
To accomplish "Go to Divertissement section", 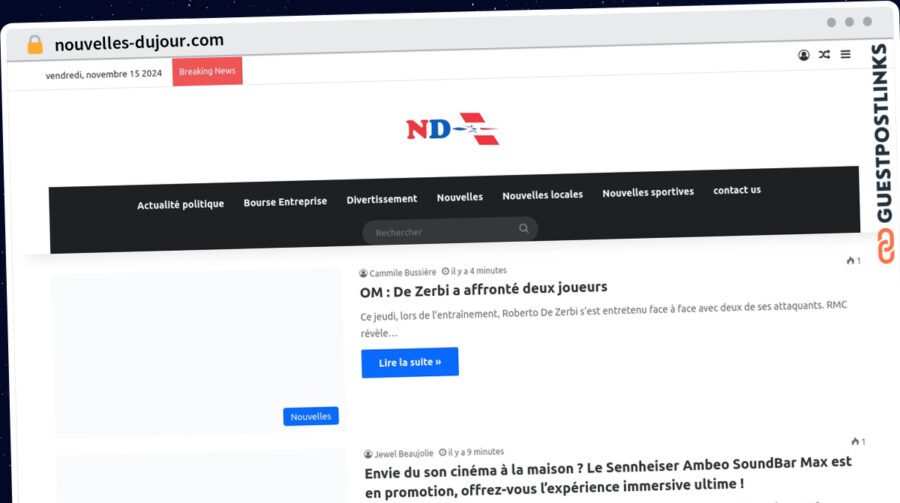I will [382, 199].
